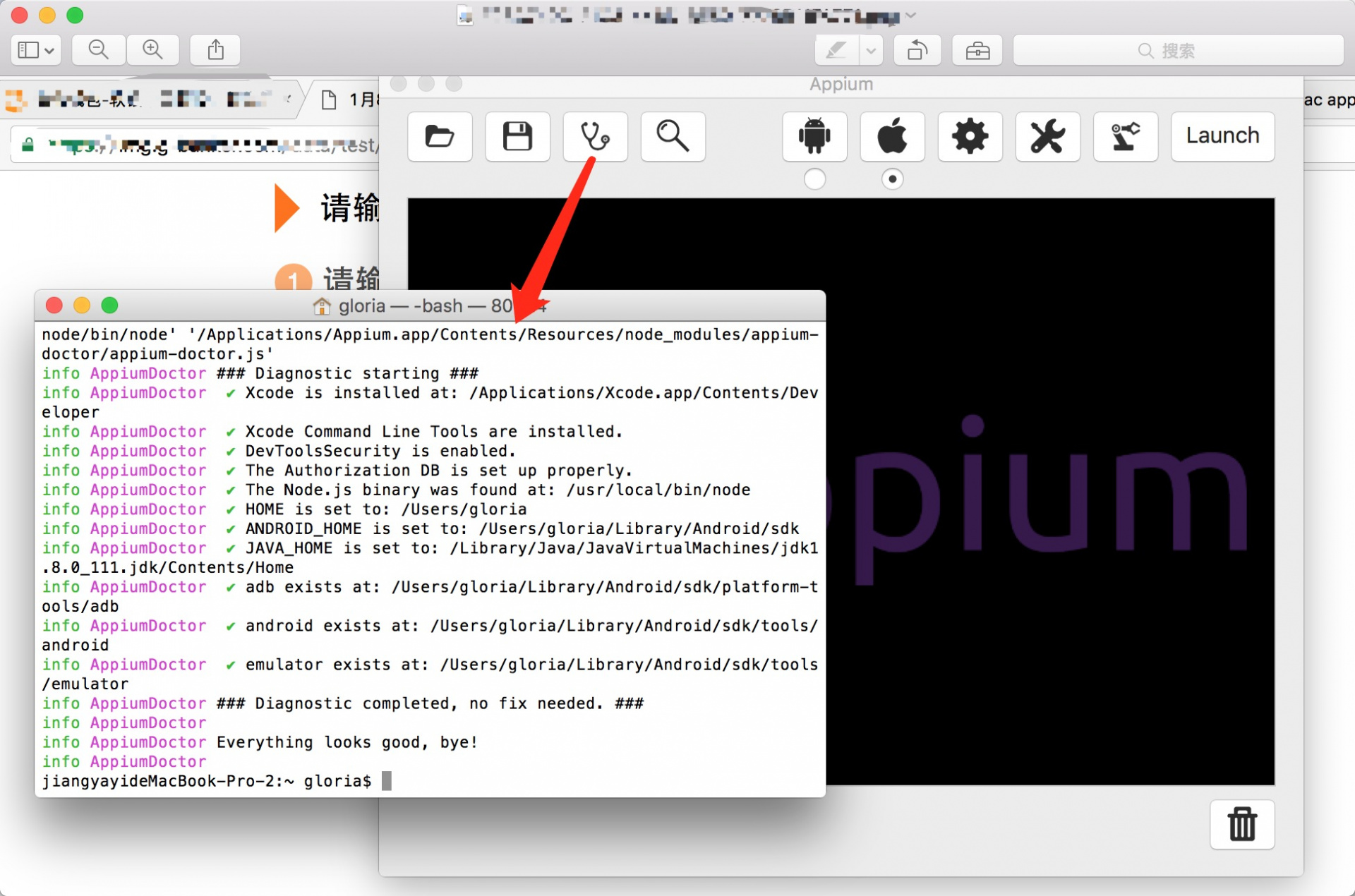
Task: Open the Inspector magnifying glass in Appium
Action: point(673,136)
